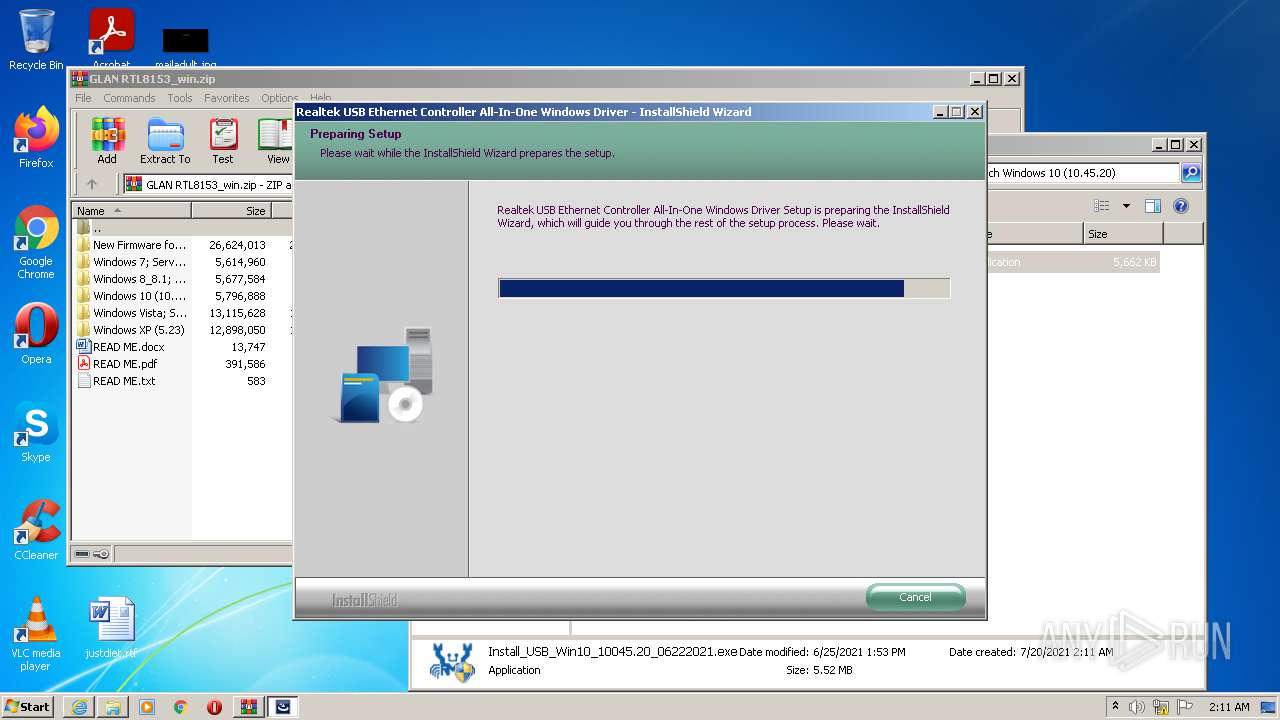Viewport: 1280px width, 720px height.
Task: Click the Install_USB_Win10 file name in details pane
Action: click(x=612, y=652)
